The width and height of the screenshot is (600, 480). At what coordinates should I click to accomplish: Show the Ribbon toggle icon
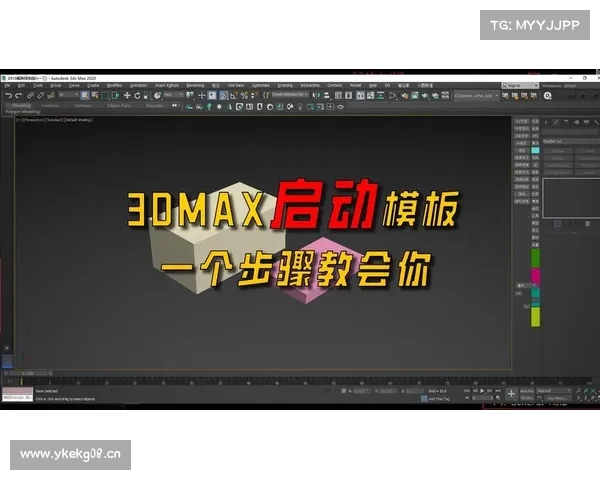click(360, 95)
